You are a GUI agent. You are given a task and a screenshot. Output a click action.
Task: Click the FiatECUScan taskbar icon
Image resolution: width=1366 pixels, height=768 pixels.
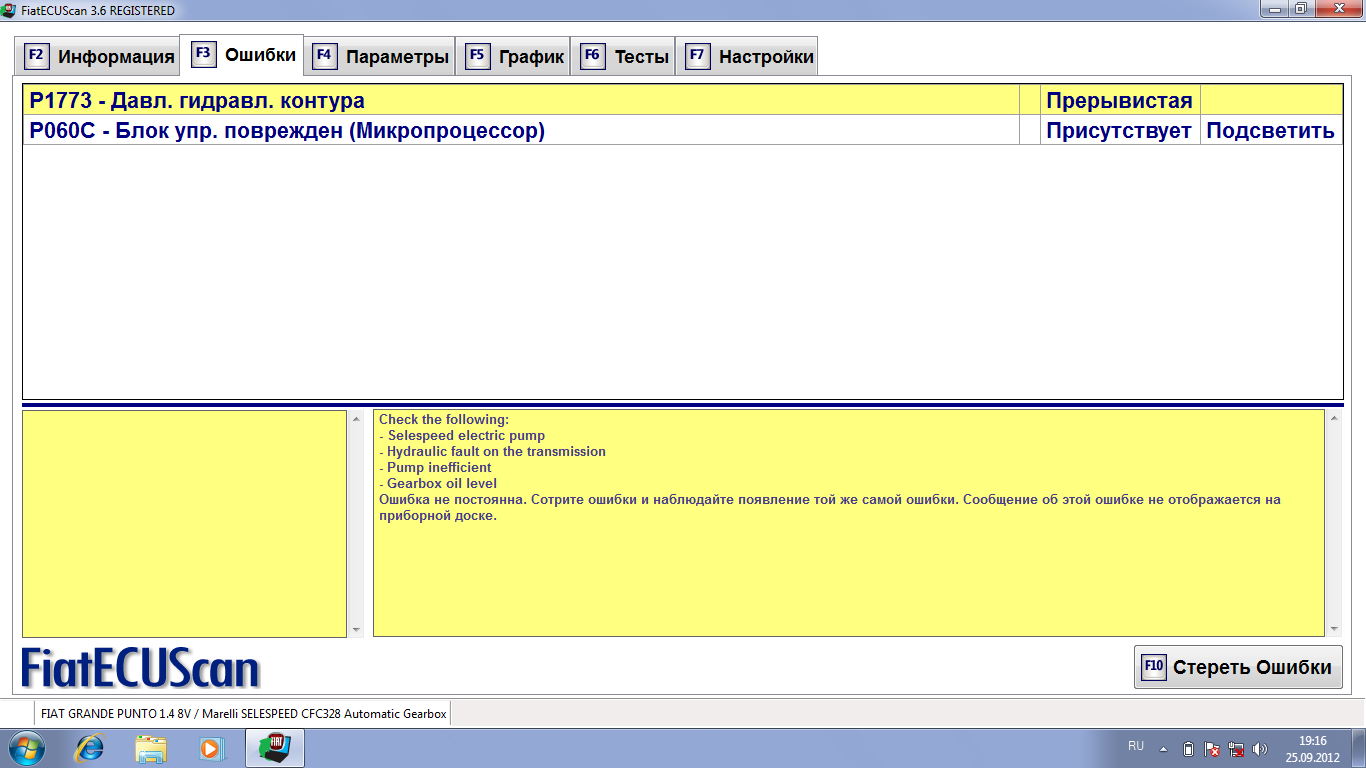(275, 748)
